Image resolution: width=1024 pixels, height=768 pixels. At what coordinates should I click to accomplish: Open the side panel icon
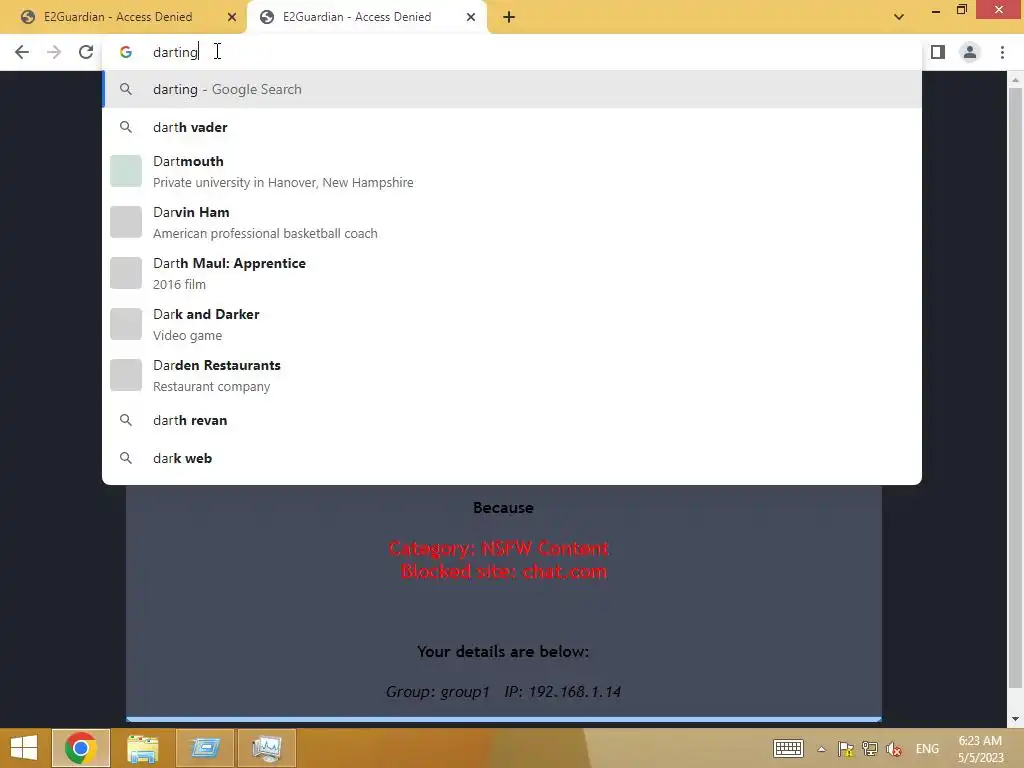click(938, 52)
